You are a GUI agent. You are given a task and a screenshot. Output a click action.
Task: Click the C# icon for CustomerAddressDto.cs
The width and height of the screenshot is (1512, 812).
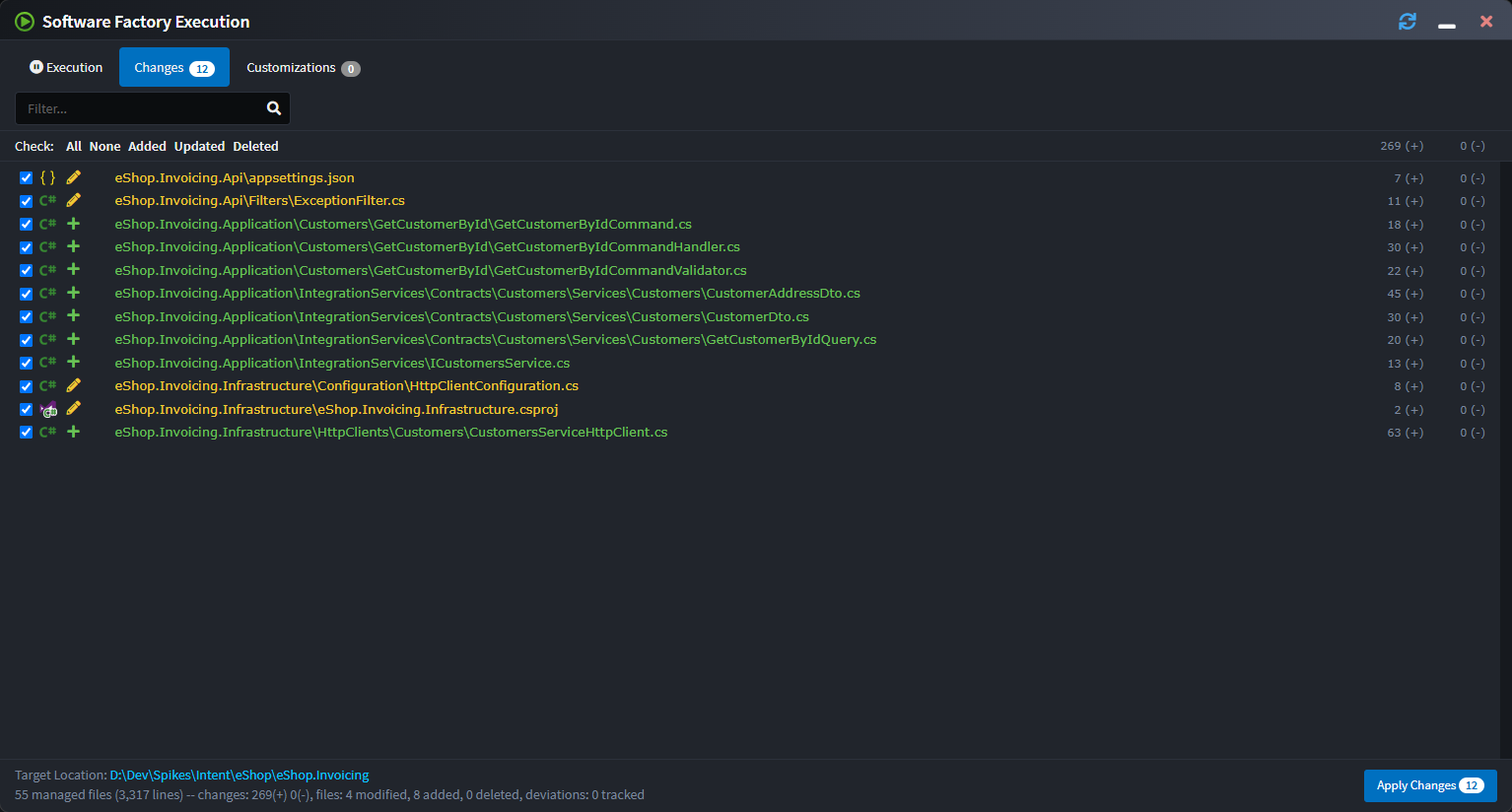(47, 294)
